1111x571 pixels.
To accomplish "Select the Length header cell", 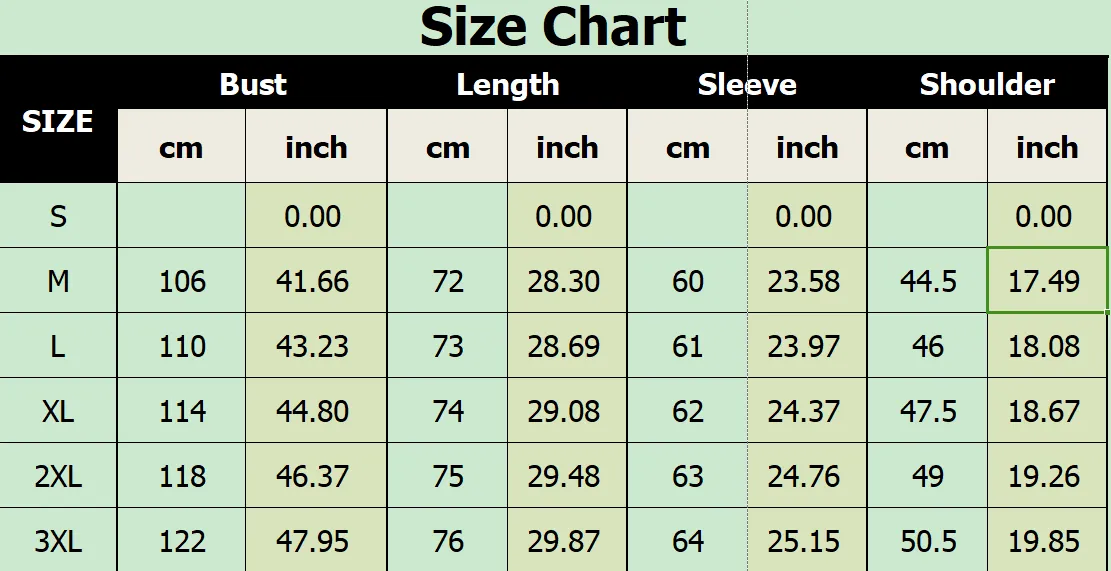I will 507,84.
